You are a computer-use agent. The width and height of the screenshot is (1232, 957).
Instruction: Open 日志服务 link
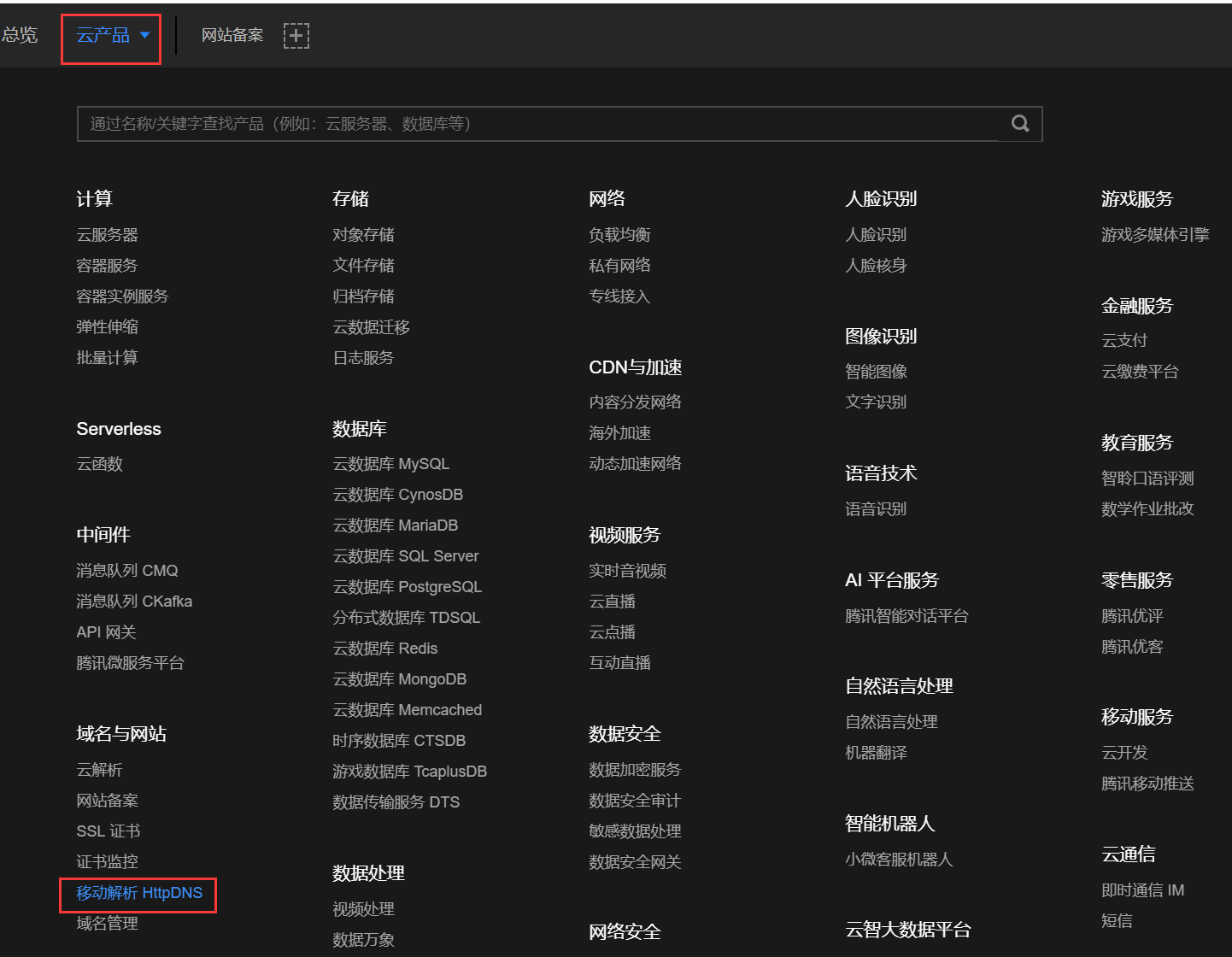(x=364, y=358)
